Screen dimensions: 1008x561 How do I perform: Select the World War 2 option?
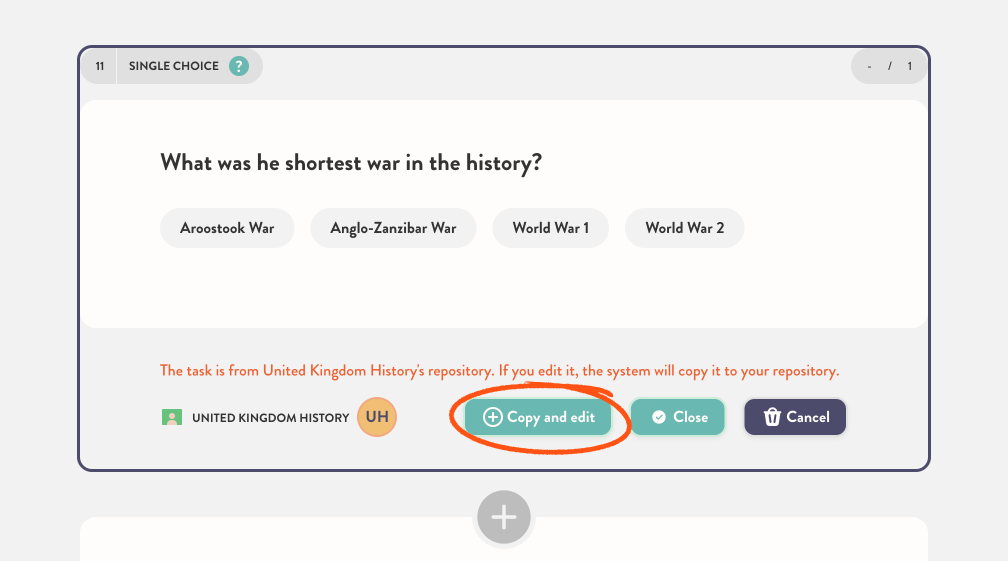tap(685, 228)
